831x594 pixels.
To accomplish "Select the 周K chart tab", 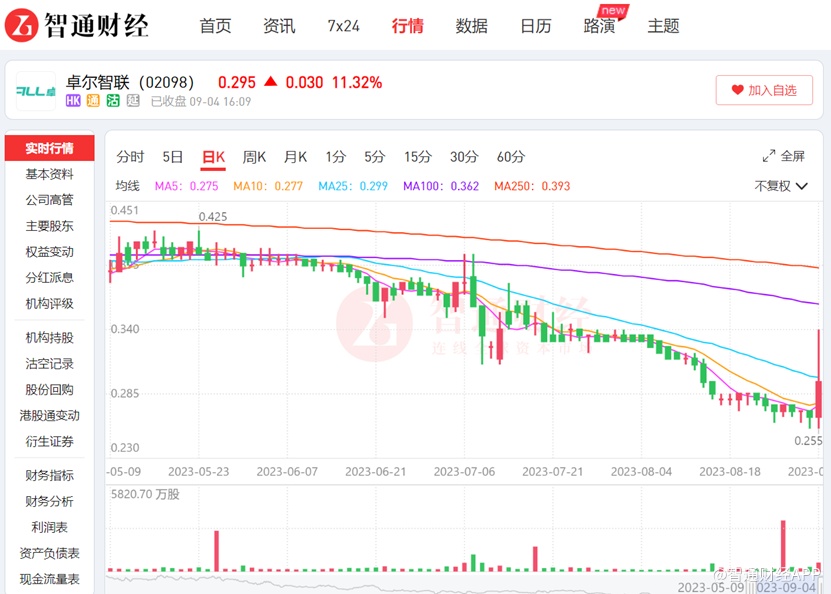I will [254, 157].
